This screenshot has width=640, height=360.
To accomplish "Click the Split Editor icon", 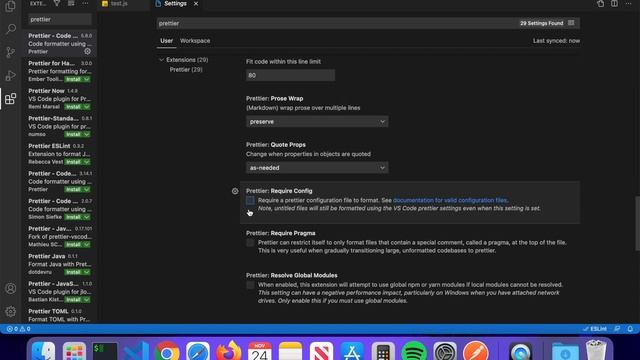I will [614, 4].
